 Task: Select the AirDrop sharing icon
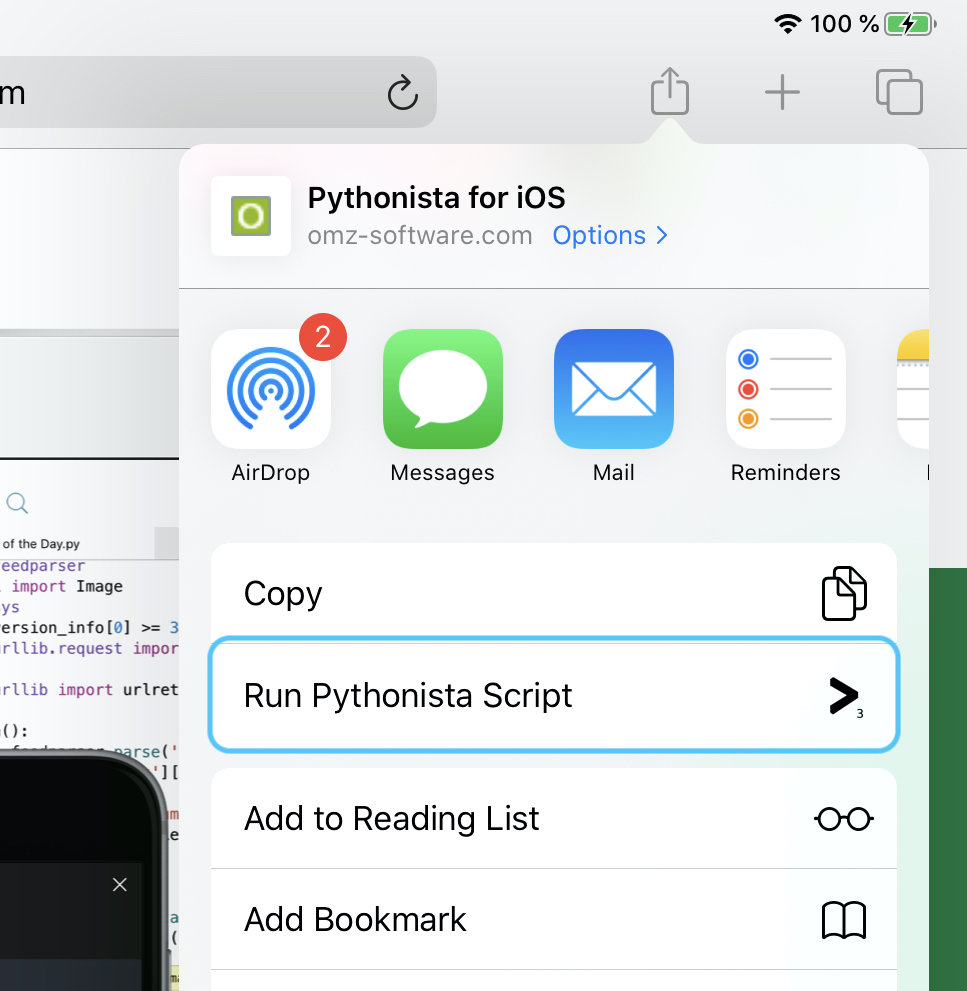pyautogui.click(x=270, y=389)
